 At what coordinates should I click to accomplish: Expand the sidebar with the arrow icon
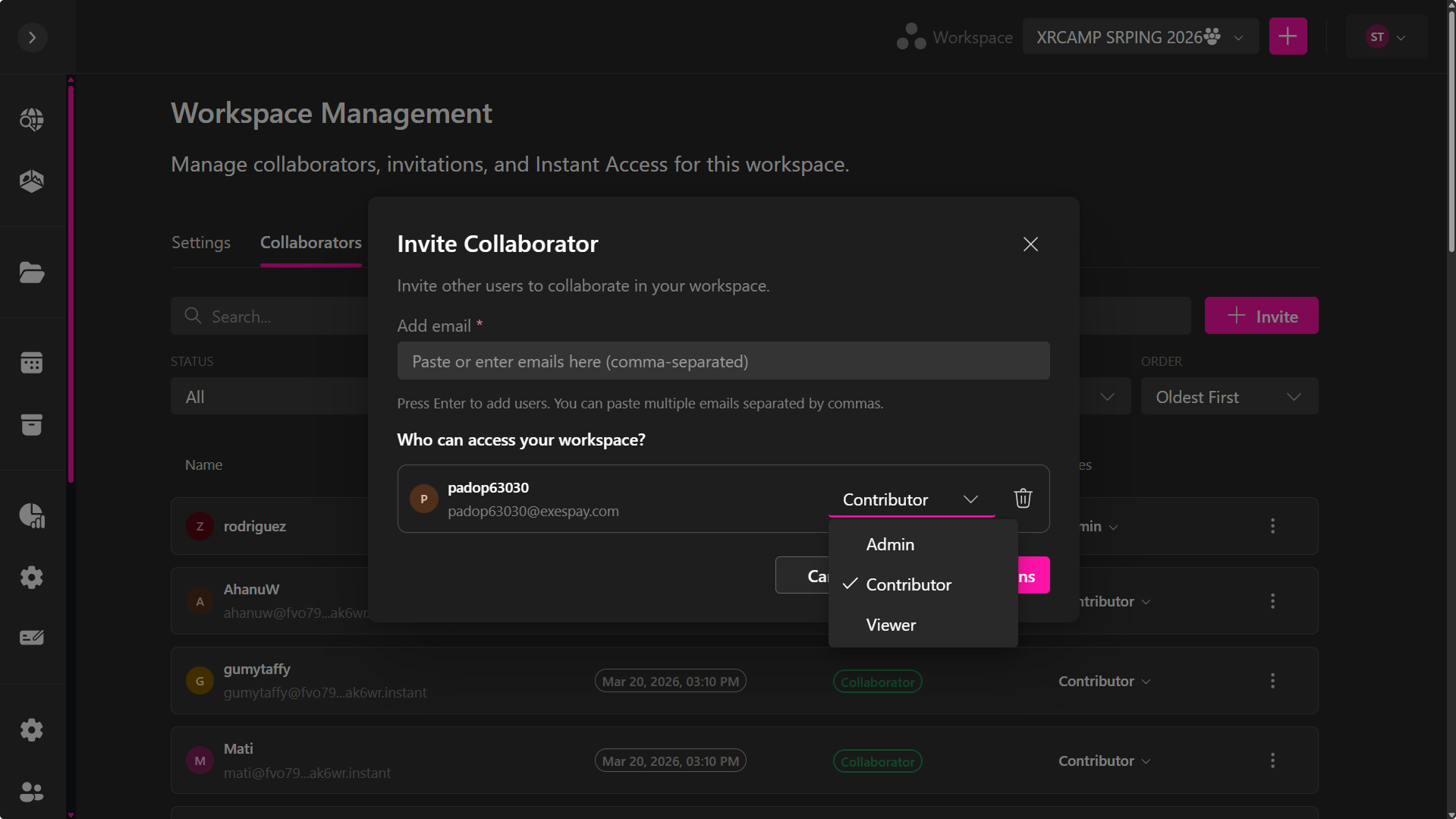tap(32, 37)
